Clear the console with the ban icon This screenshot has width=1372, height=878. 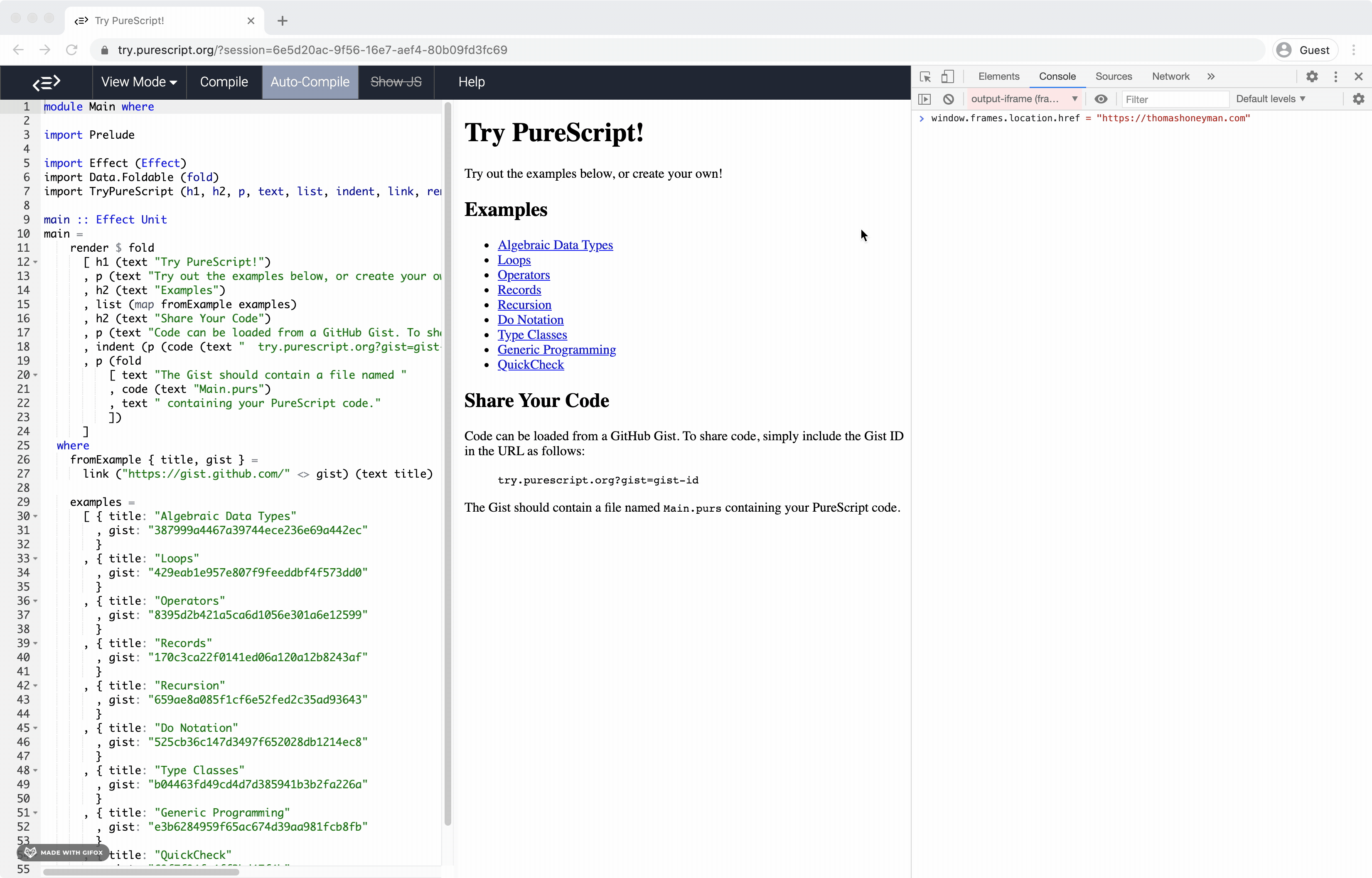(948, 99)
